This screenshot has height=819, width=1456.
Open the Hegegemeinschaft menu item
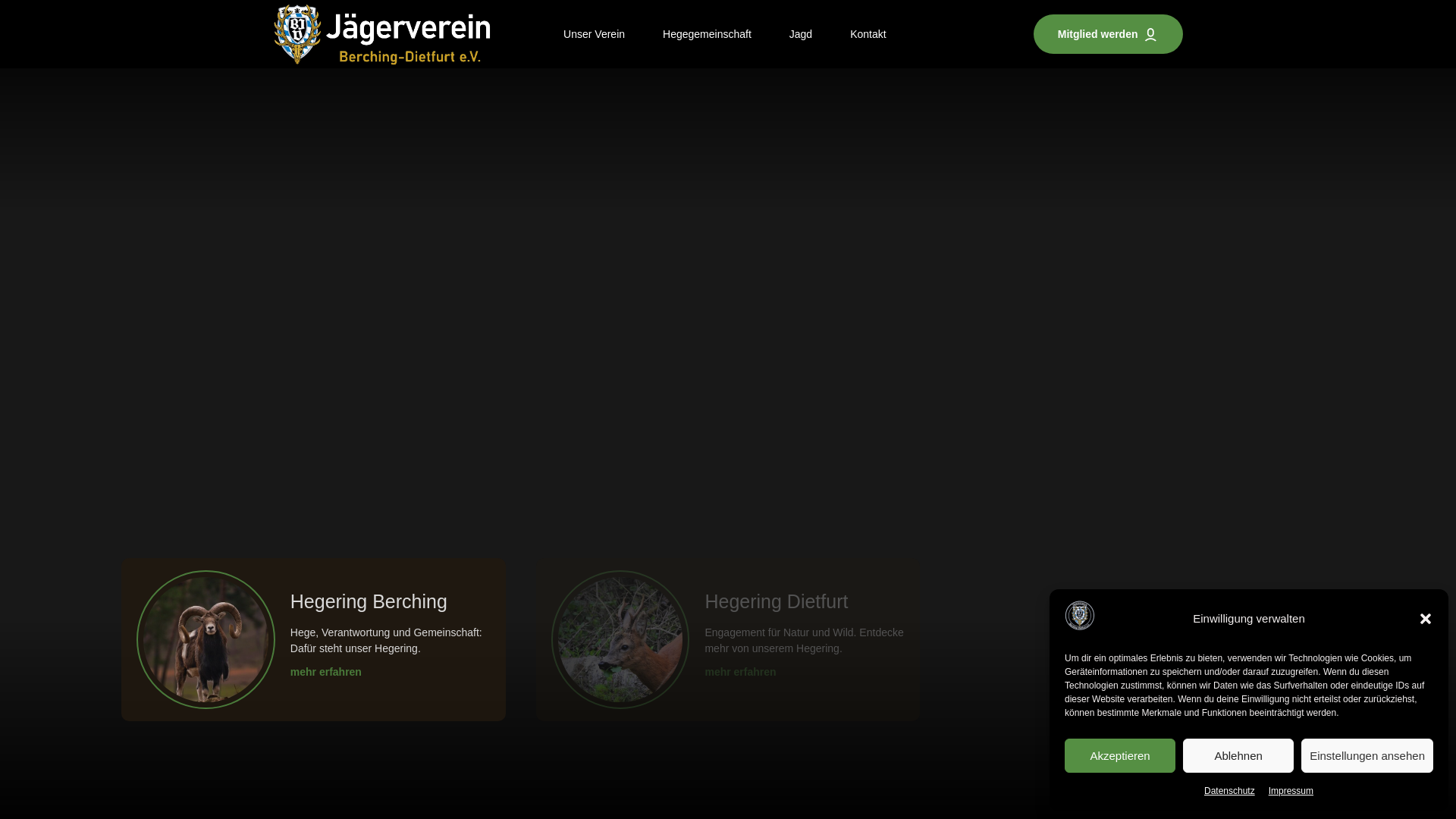click(707, 34)
